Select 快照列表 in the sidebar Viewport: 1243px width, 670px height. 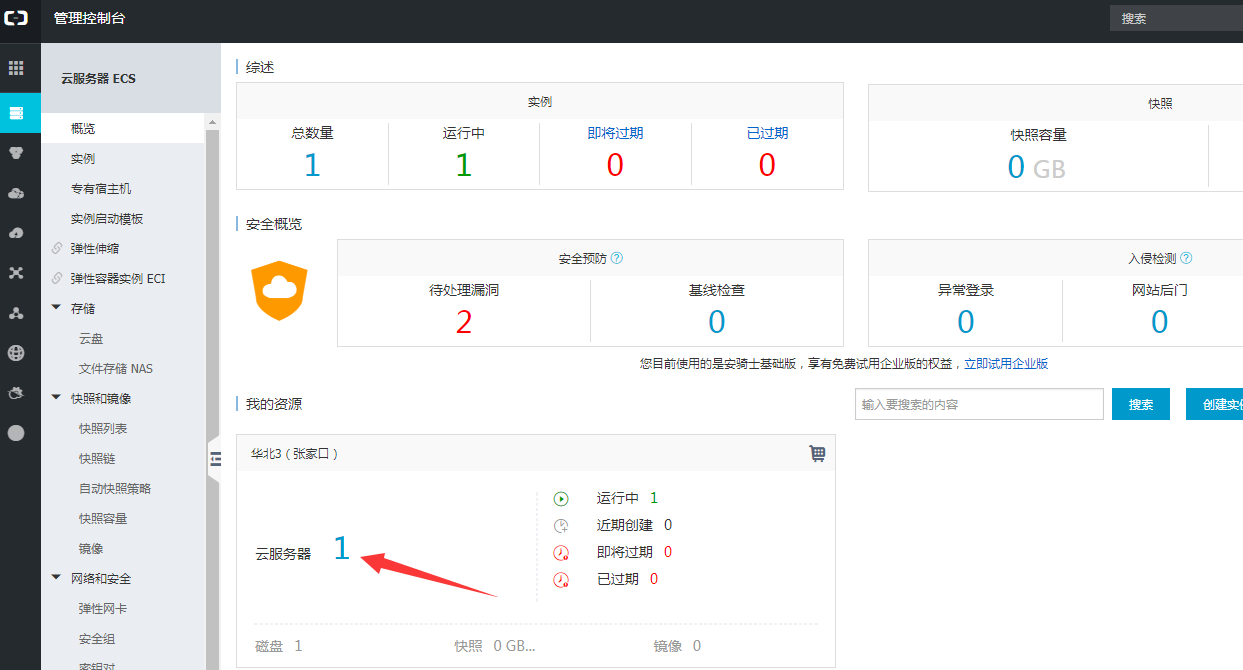coord(103,429)
